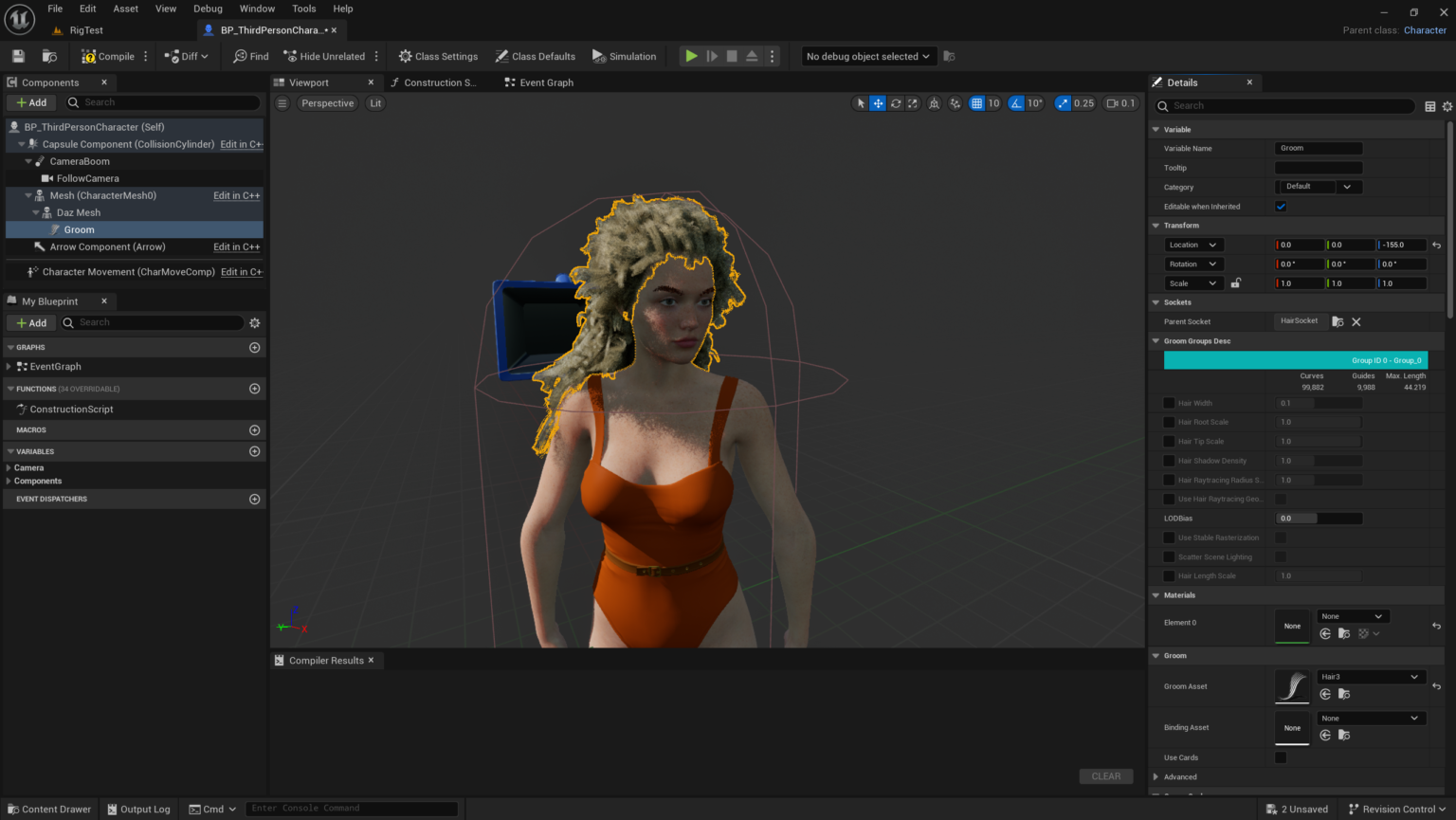This screenshot has height=820, width=1456.
Task: Toggle Editable when Inherited off
Action: point(1281,206)
